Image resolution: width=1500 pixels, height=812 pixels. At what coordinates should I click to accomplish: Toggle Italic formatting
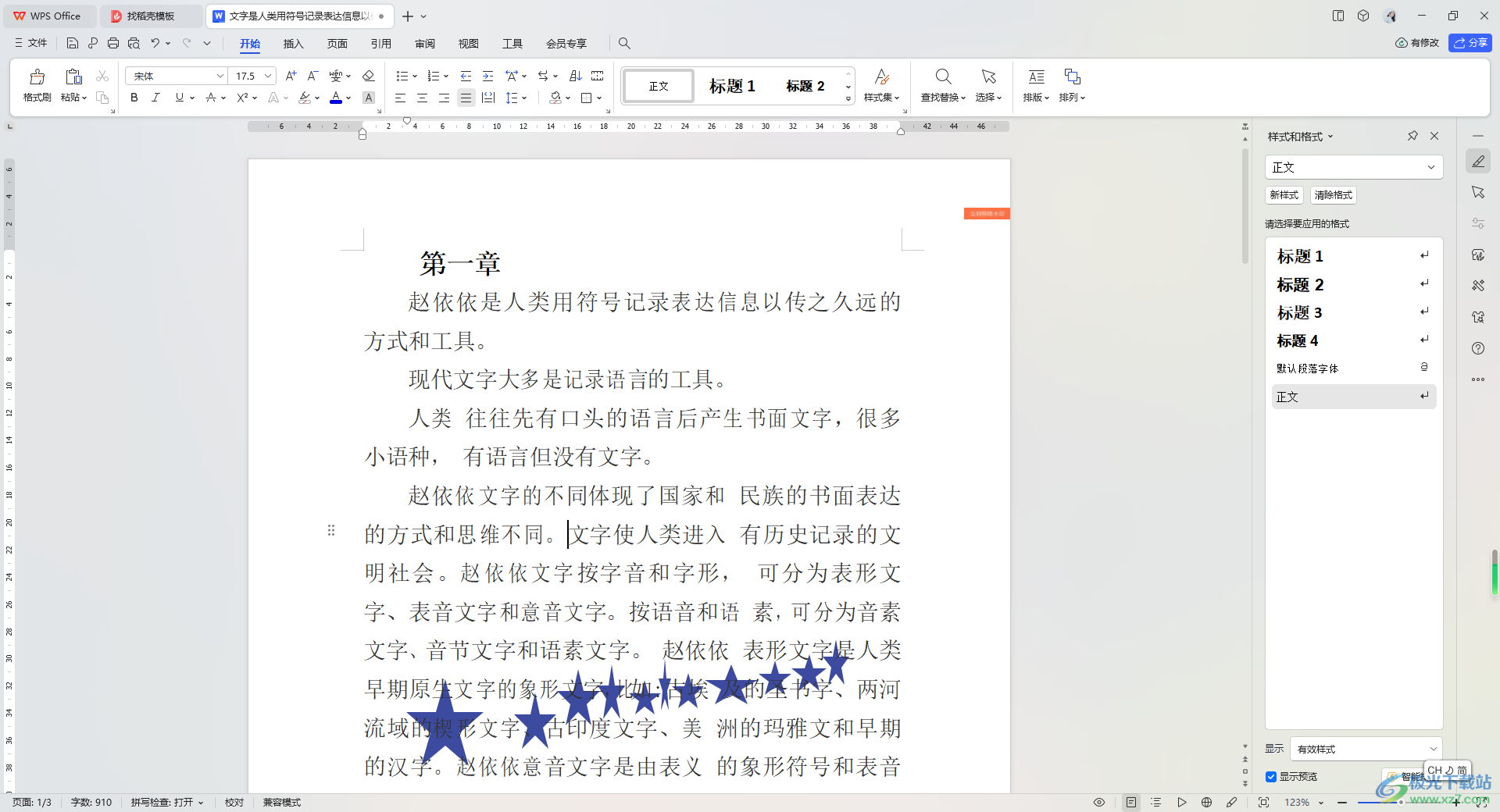tap(155, 98)
